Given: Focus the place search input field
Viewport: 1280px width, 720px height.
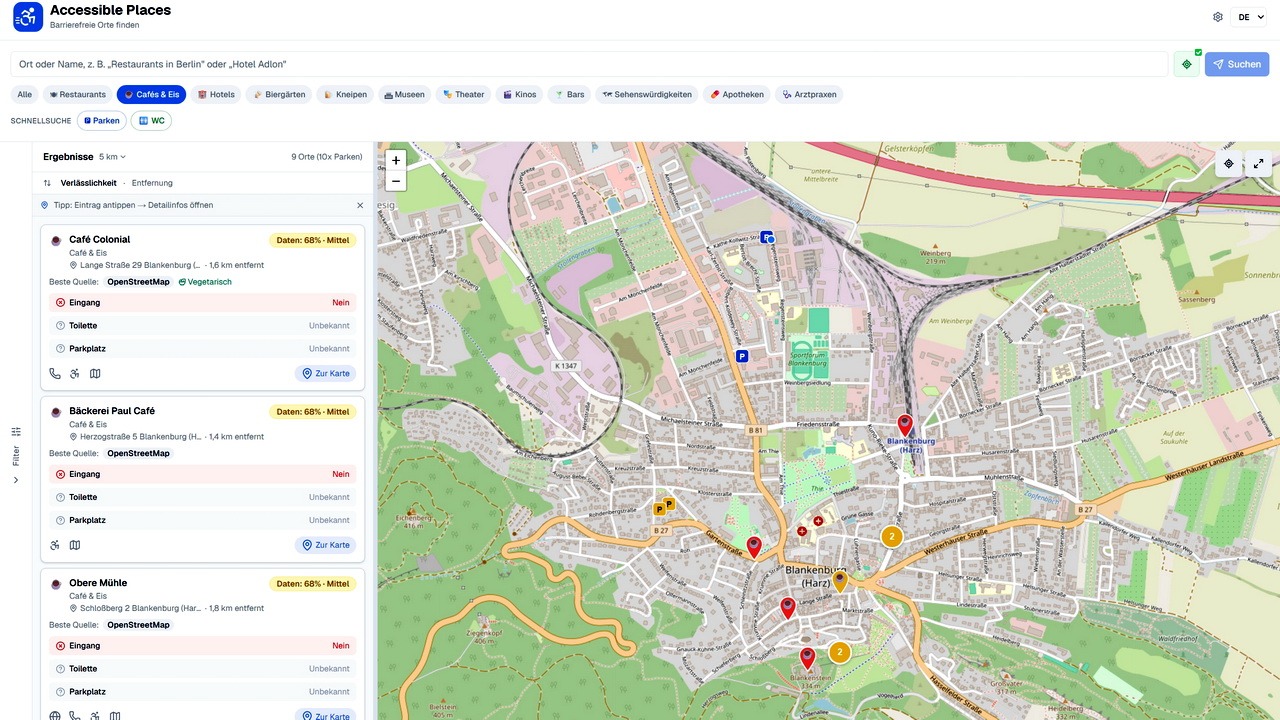Looking at the screenshot, I should (589, 64).
